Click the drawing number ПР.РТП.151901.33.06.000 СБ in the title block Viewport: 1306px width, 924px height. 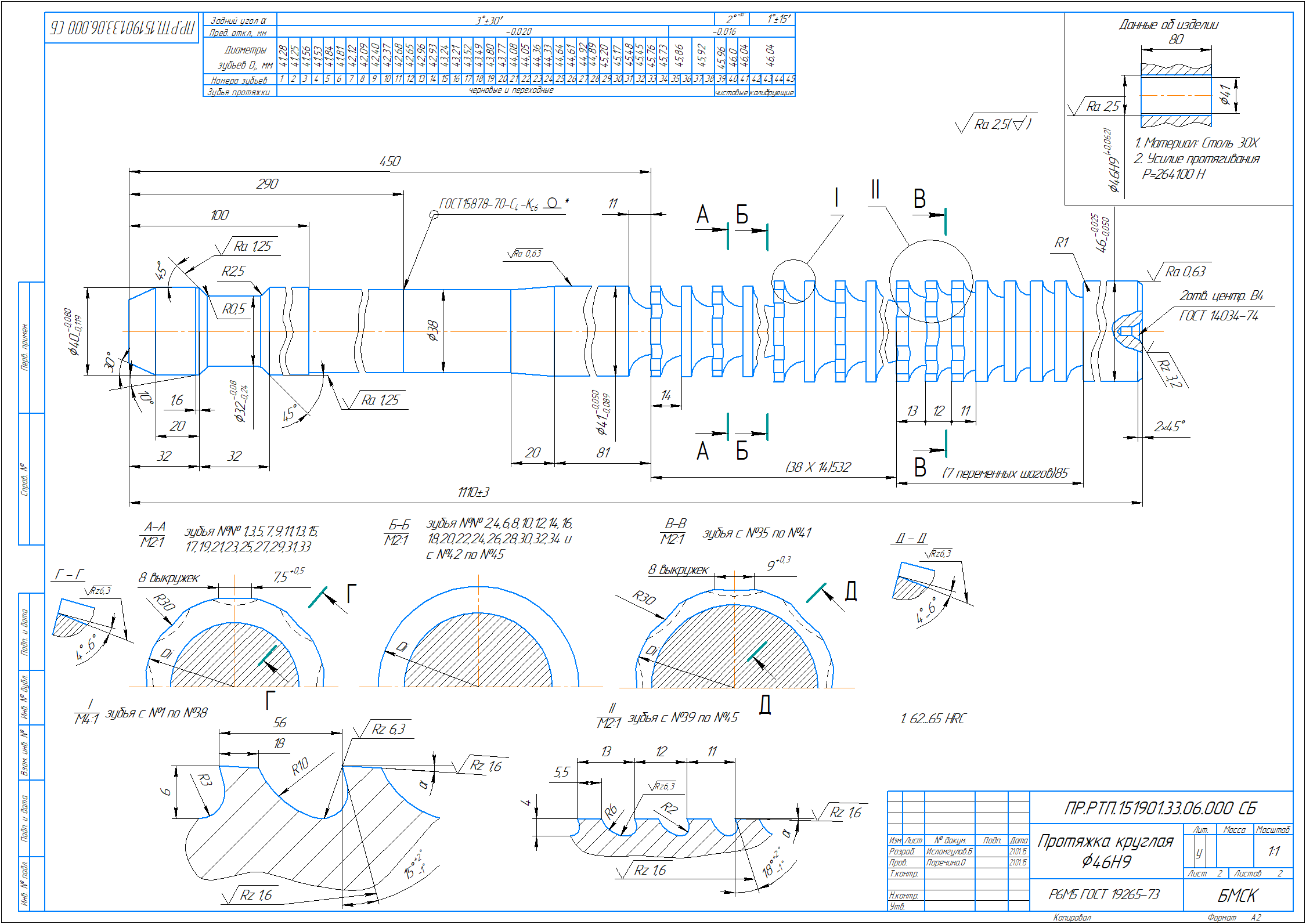pos(1160,808)
